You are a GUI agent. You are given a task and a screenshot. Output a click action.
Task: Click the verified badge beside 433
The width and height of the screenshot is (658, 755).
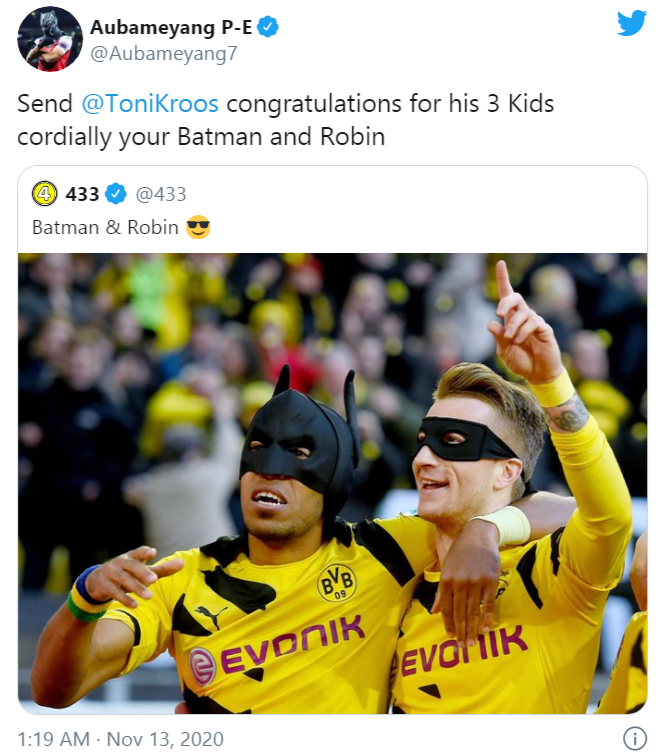point(116,193)
